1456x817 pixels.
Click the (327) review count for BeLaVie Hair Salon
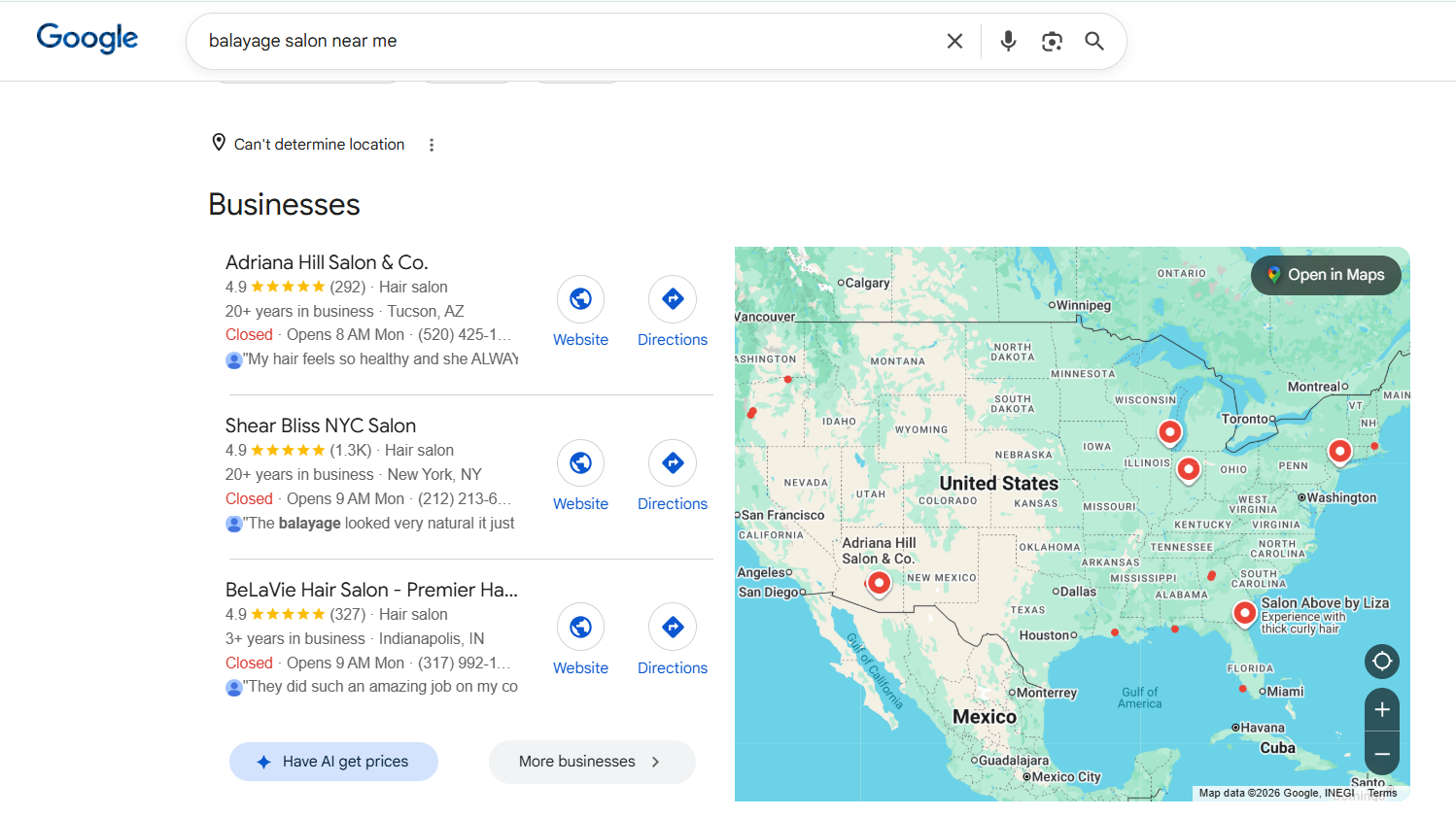pyautogui.click(x=348, y=615)
